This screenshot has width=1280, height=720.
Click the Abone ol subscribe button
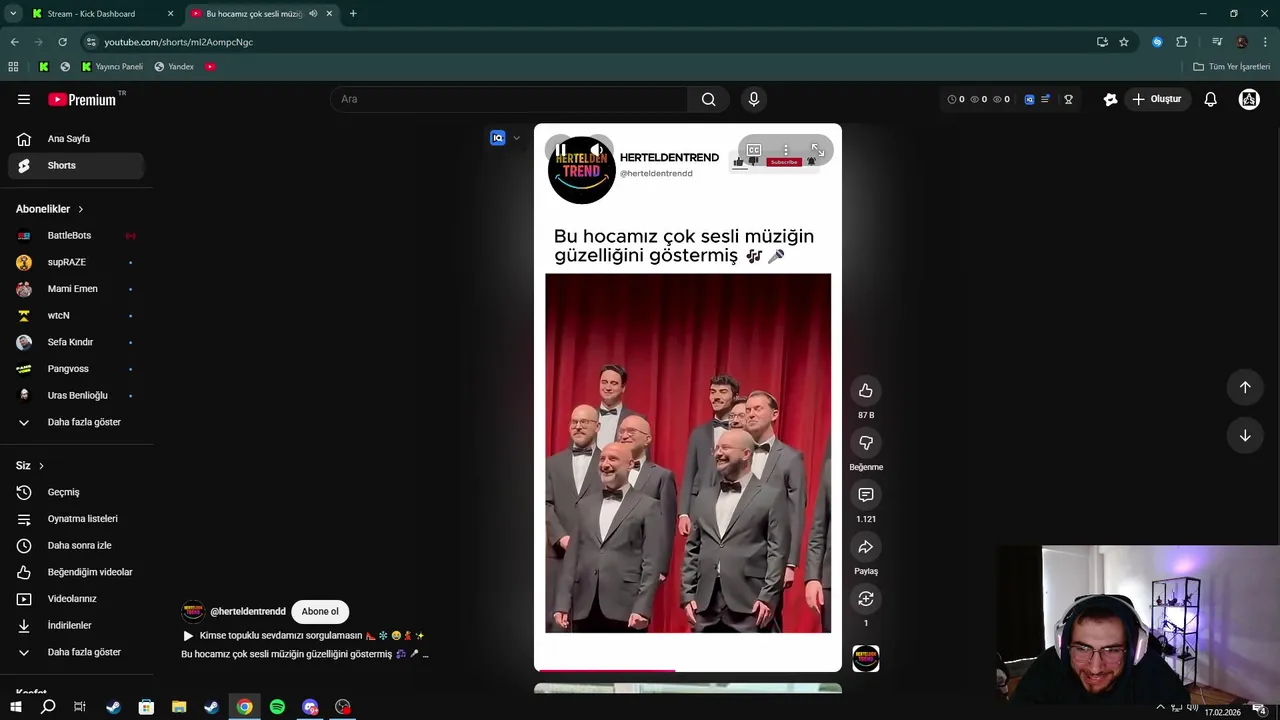pos(320,611)
